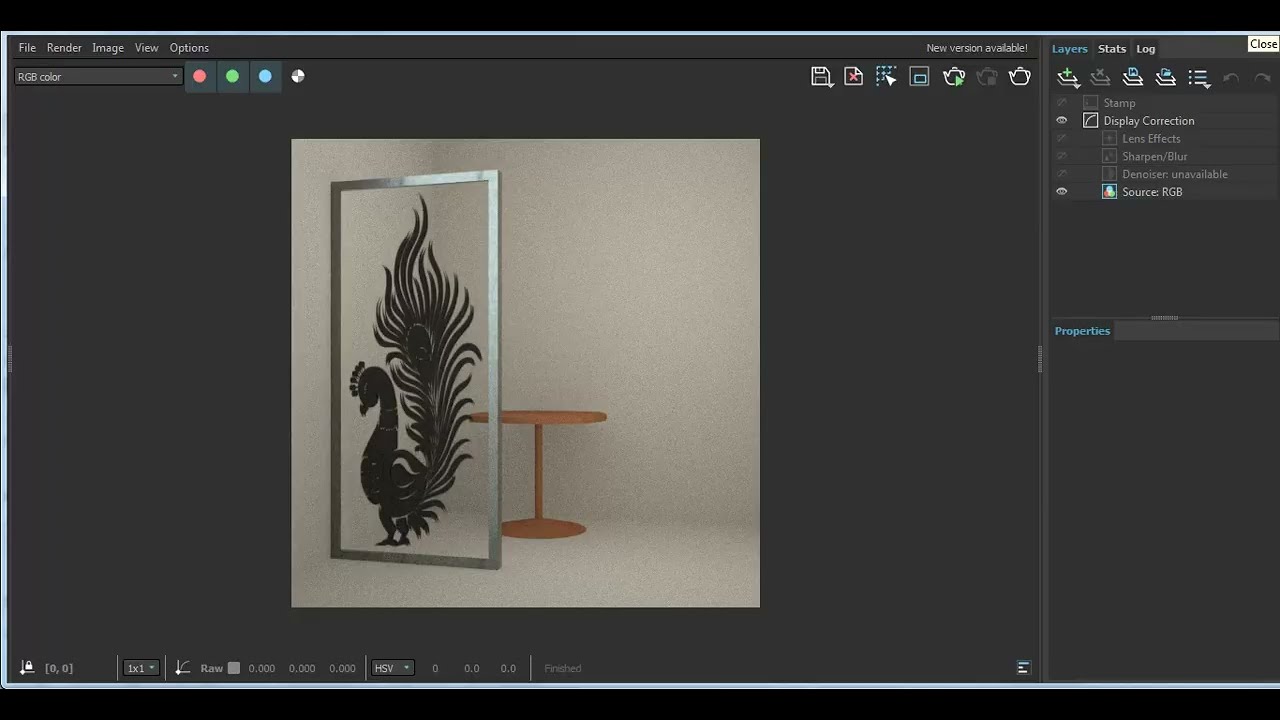Hide the Source: RGB layer
The image size is (1280, 720).
tap(1062, 192)
